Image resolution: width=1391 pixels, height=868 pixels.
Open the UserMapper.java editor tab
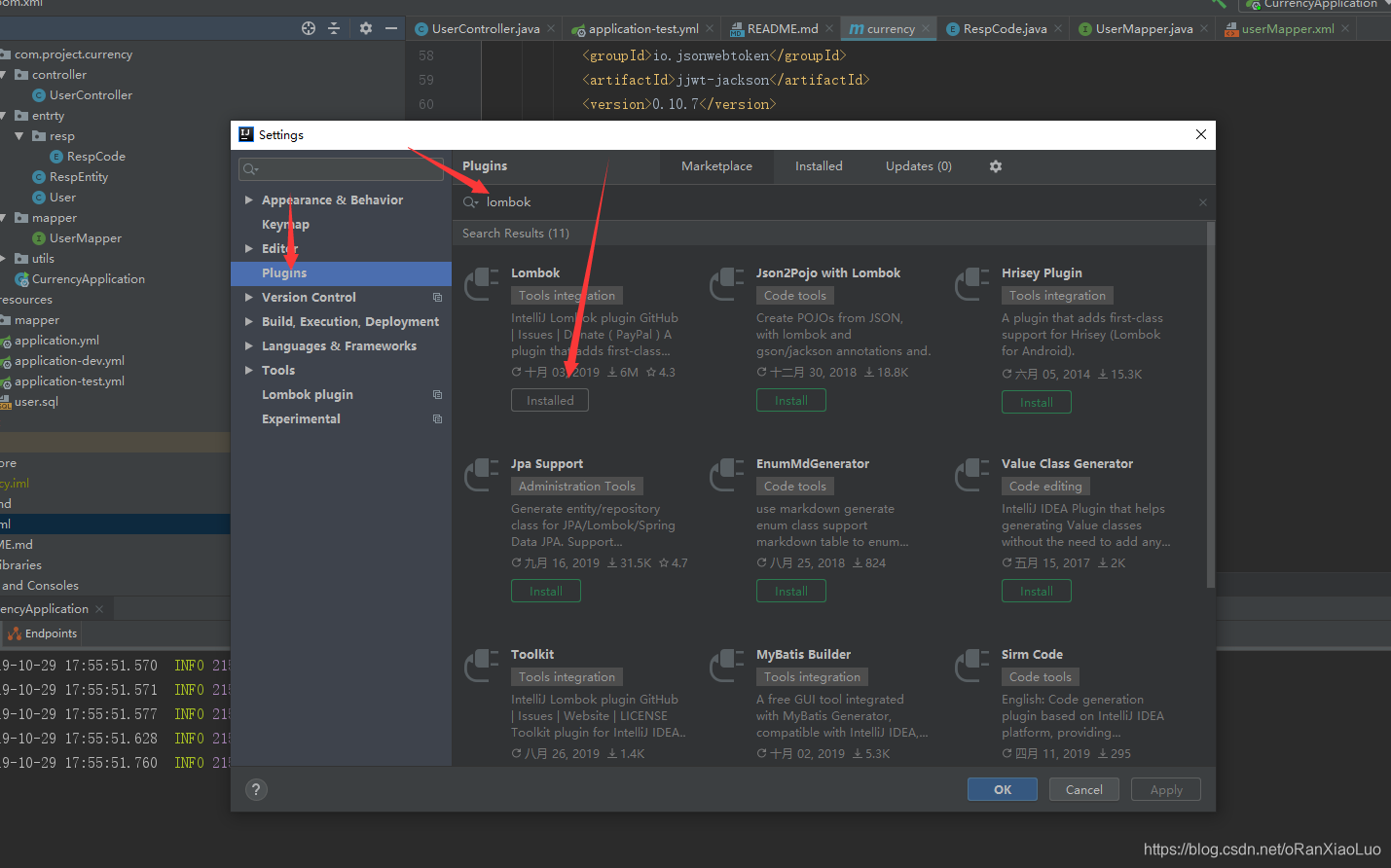click(1144, 29)
